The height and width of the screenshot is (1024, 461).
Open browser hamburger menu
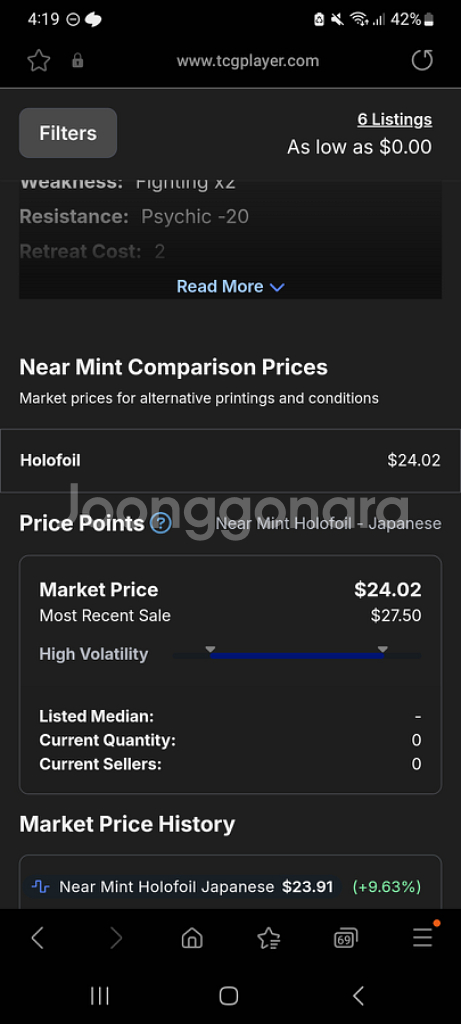click(x=423, y=937)
